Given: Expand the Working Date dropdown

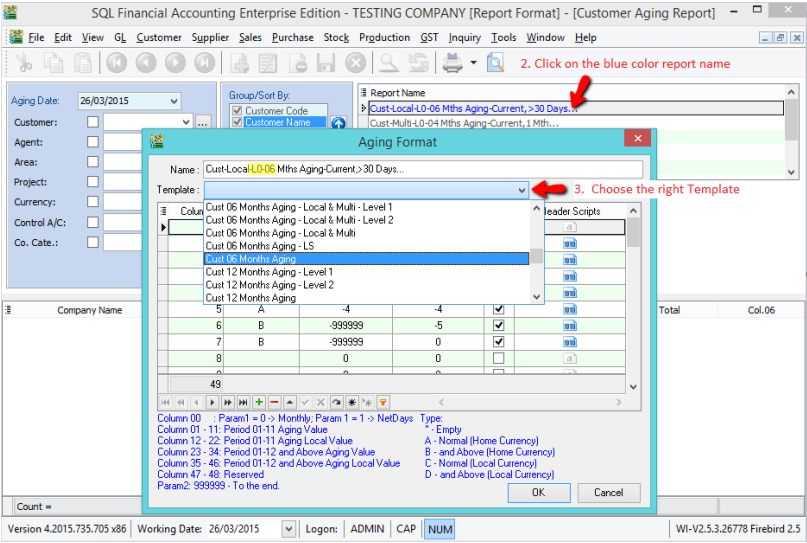Looking at the screenshot, I should (x=289, y=529).
